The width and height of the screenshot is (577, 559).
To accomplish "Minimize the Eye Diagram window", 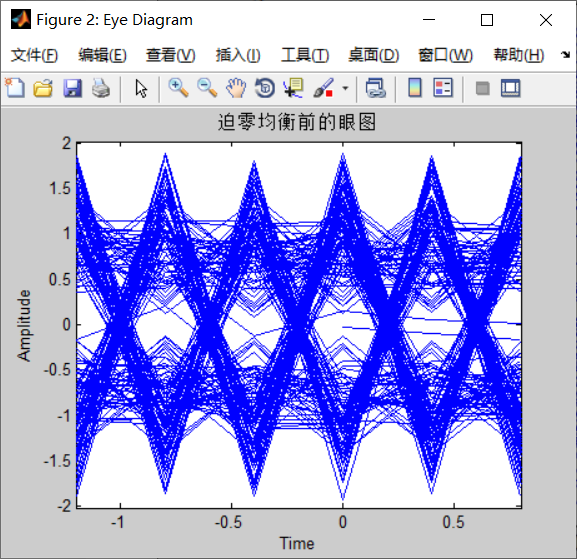I will coord(429,20).
